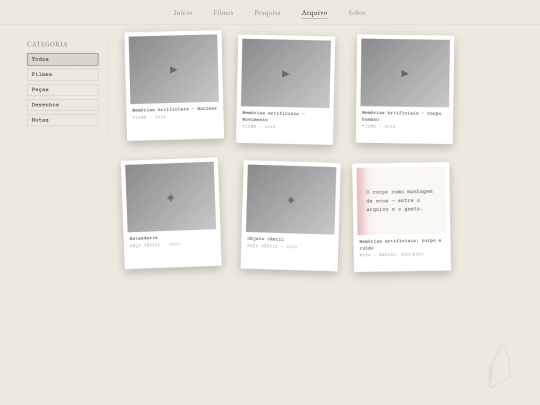
Task: Filter archive by Peças
Action: coord(63,90)
